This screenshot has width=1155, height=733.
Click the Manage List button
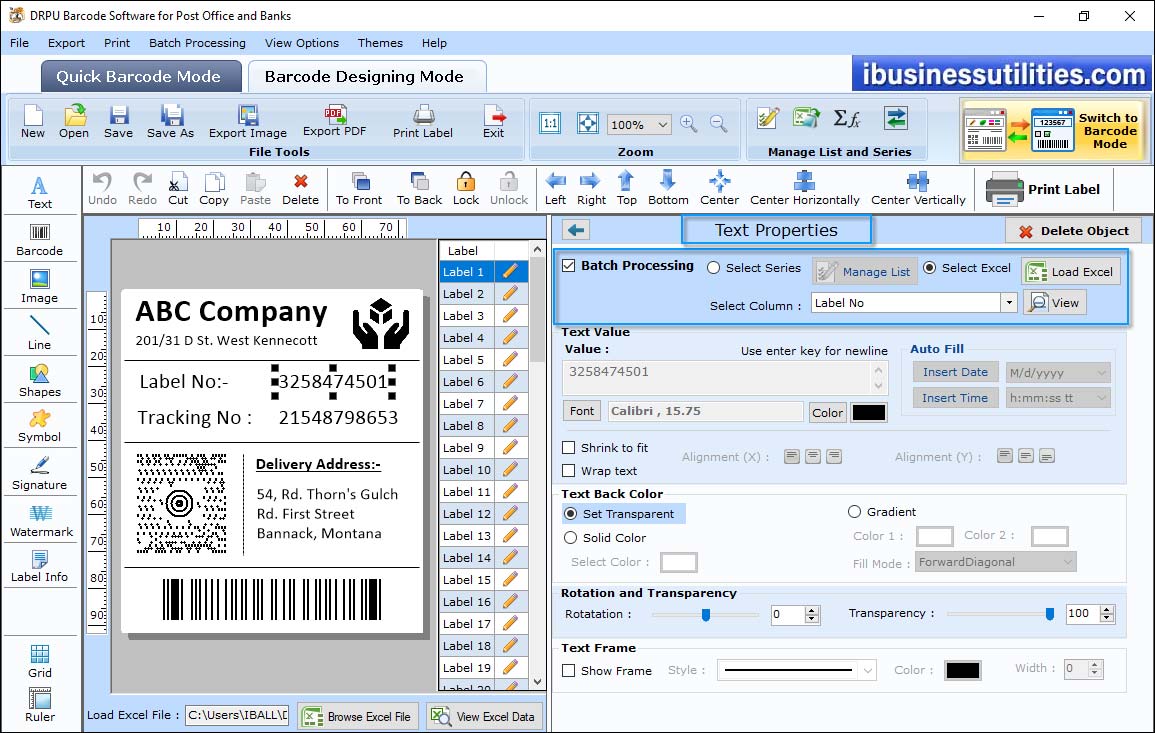(x=865, y=272)
